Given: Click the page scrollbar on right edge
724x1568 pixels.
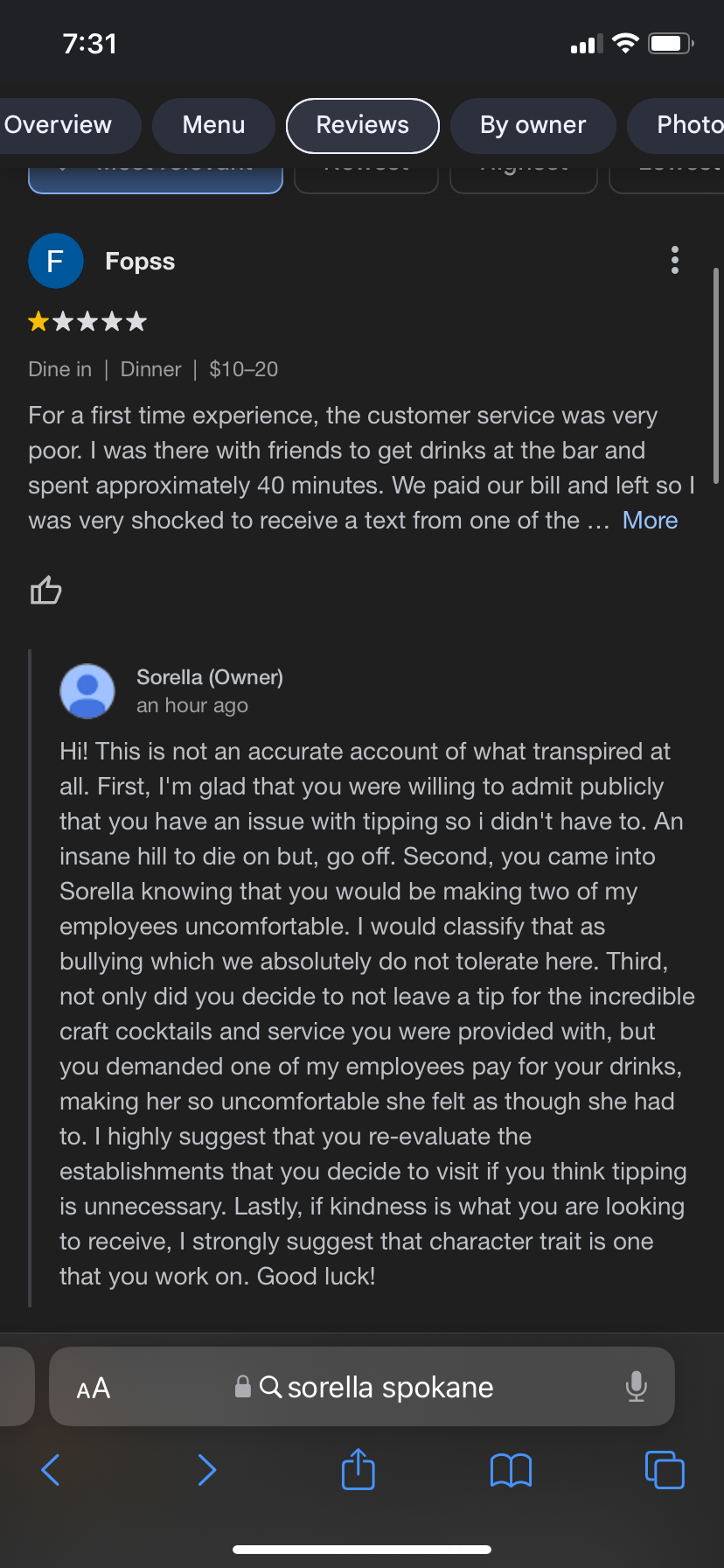Looking at the screenshot, I should click(x=716, y=376).
